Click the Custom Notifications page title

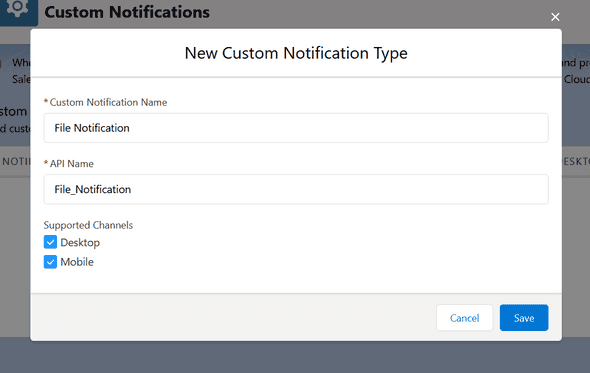pyautogui.click(x=127, y=12)
